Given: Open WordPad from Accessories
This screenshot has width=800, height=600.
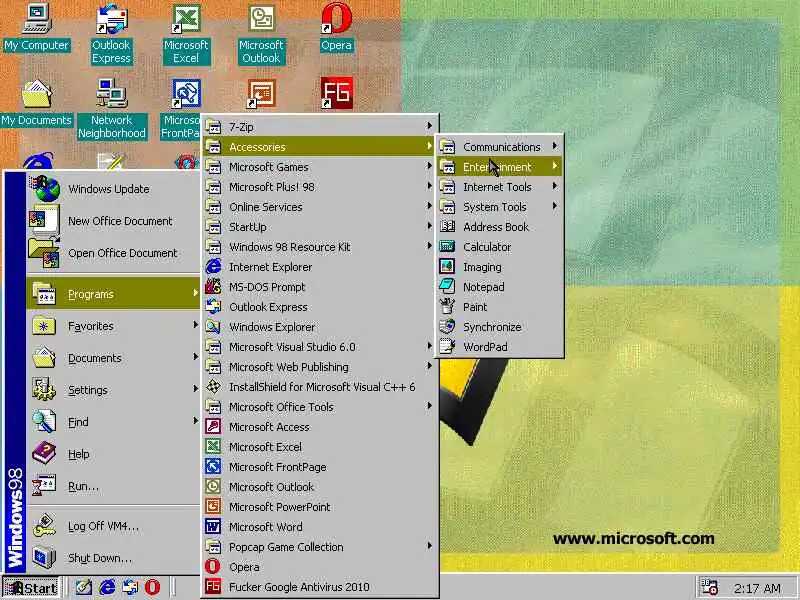Looking at the screenshot, I should (x=499, y=346).
